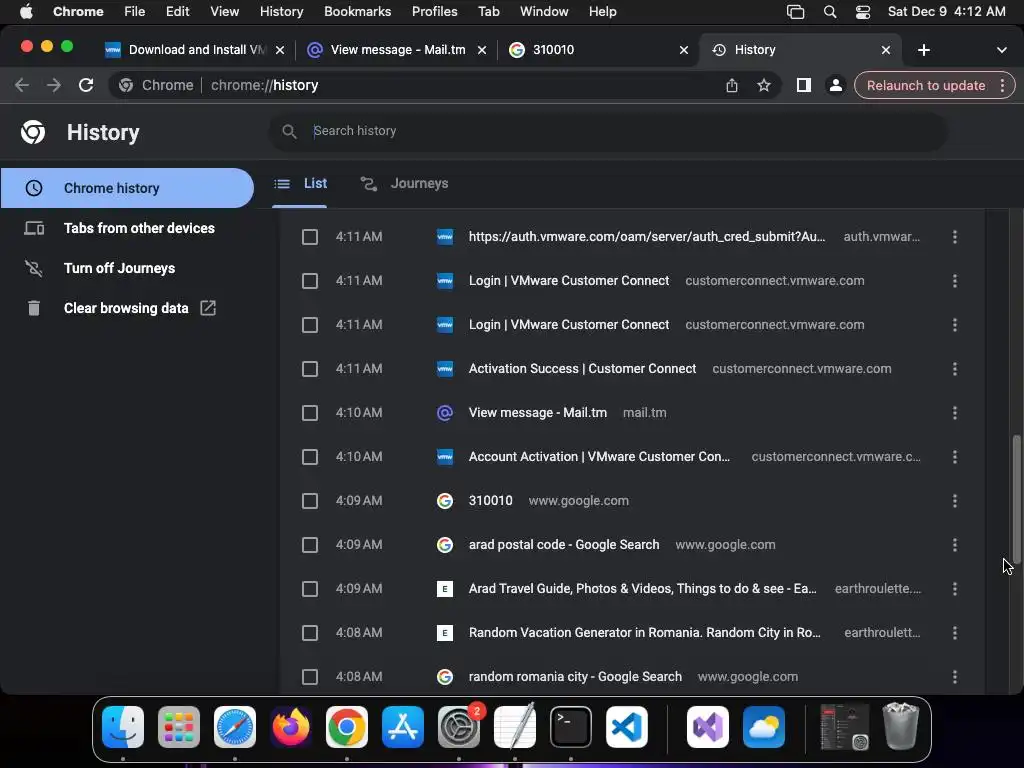
Task: Switch to the 310010 browser tab
Action: tap(598, 50)
